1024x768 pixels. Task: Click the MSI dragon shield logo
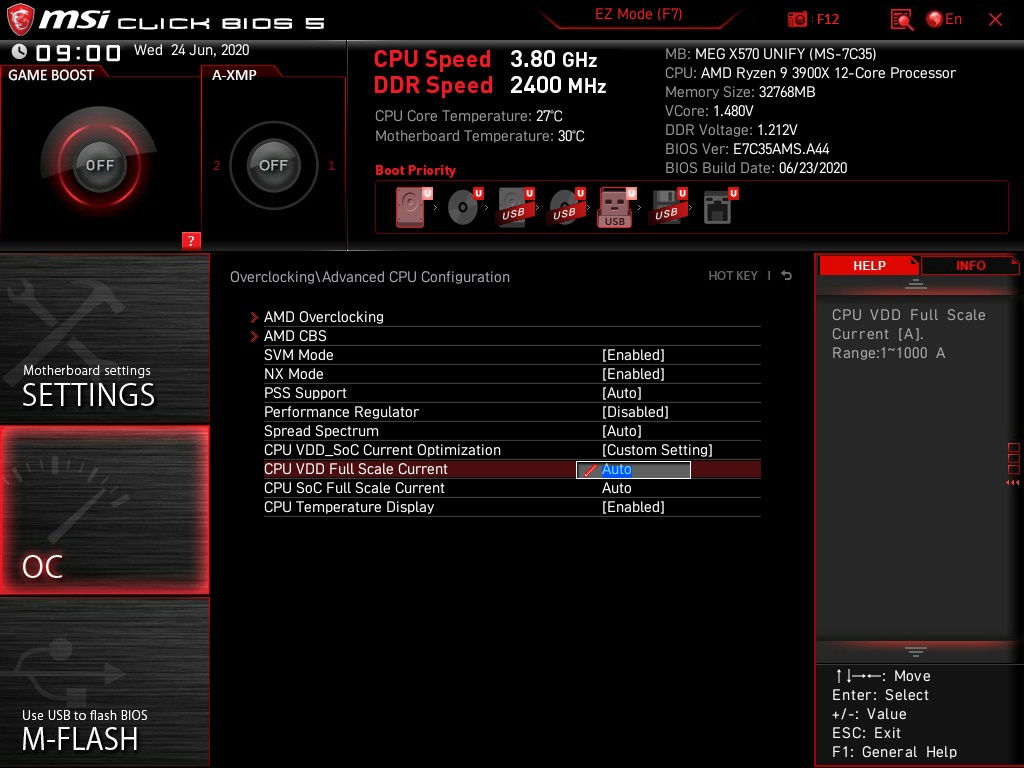point(20,20)
